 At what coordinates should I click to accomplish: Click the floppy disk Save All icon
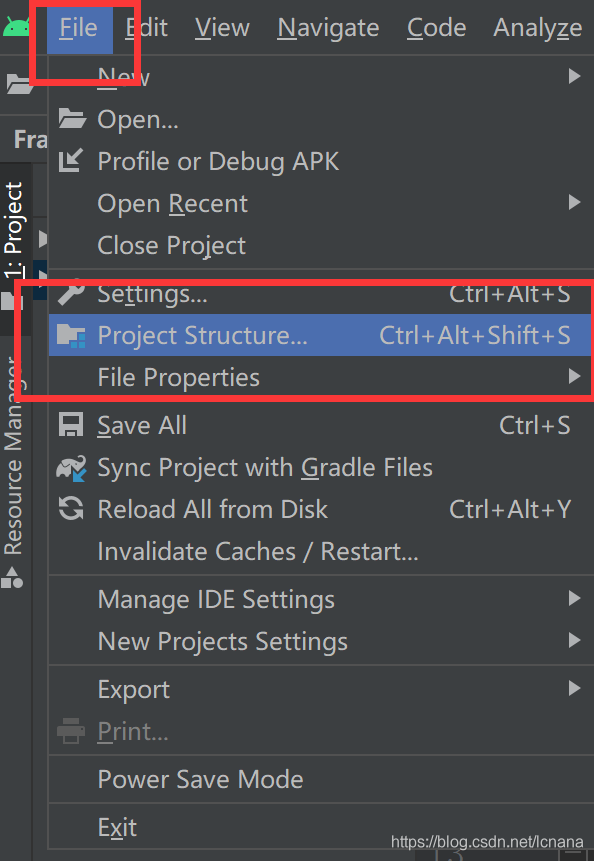tap(71, 425)
